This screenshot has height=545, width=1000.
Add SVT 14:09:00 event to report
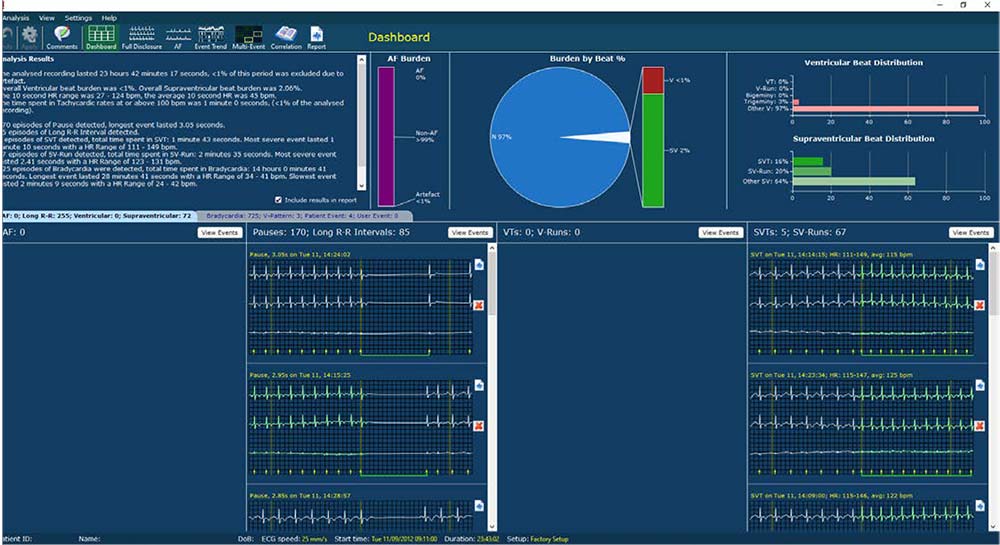(x=980, y=505)
